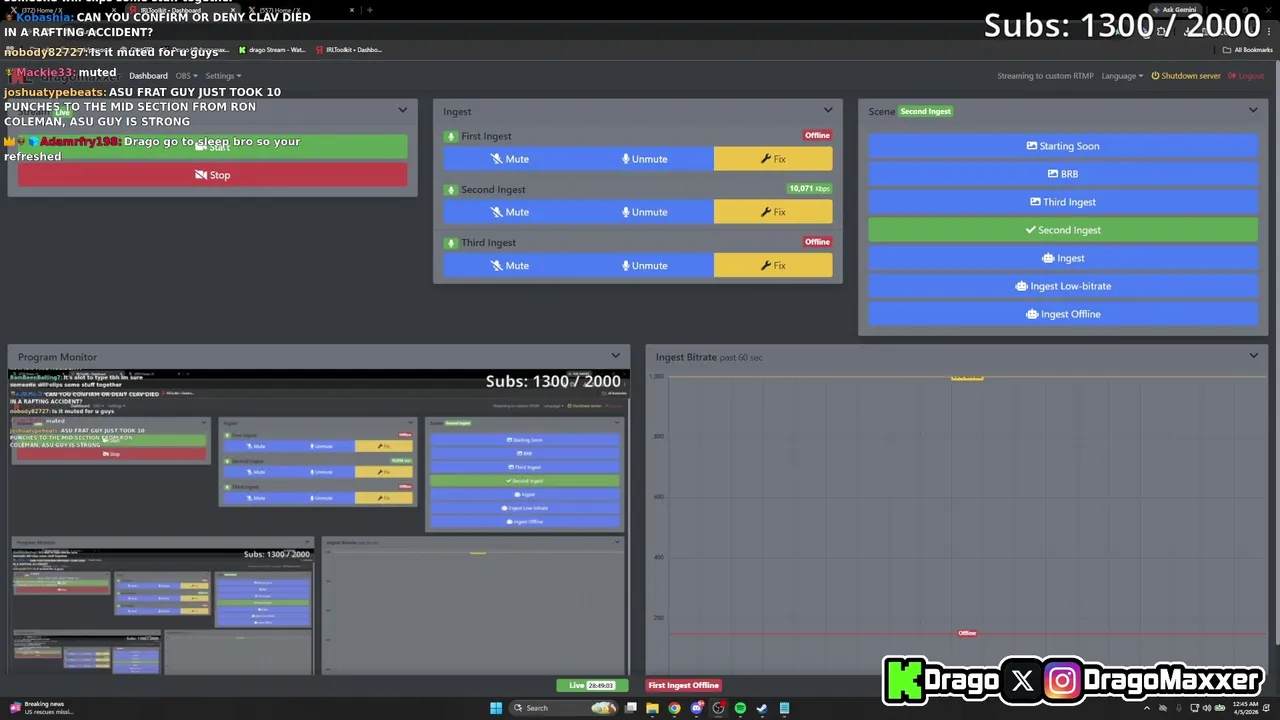This screenshot has height=720, width=1280.
Task: Click the Live 28:49:03 status badge
Action: point(592,685)
